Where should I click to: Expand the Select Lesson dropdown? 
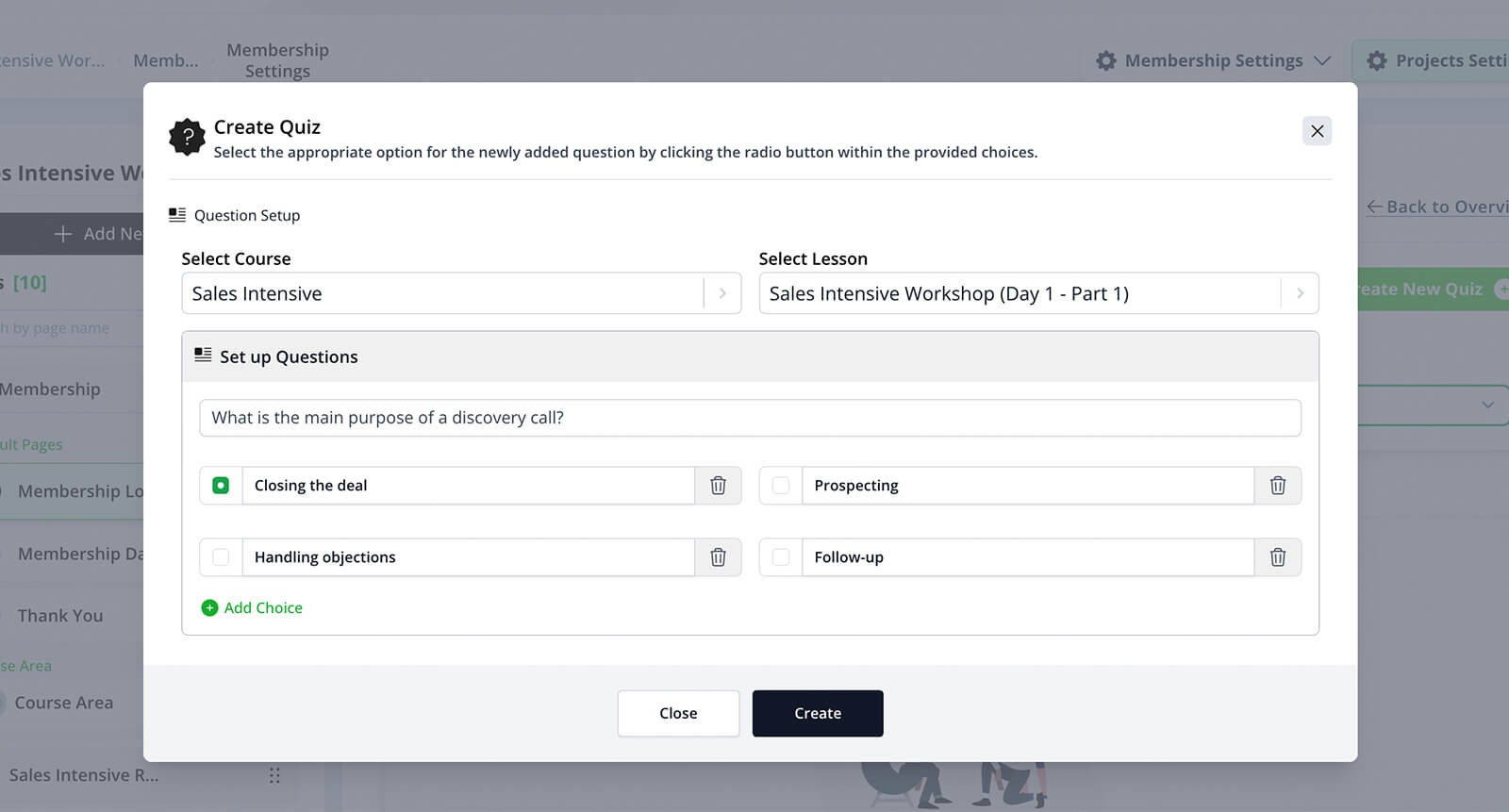point(1301,293)
